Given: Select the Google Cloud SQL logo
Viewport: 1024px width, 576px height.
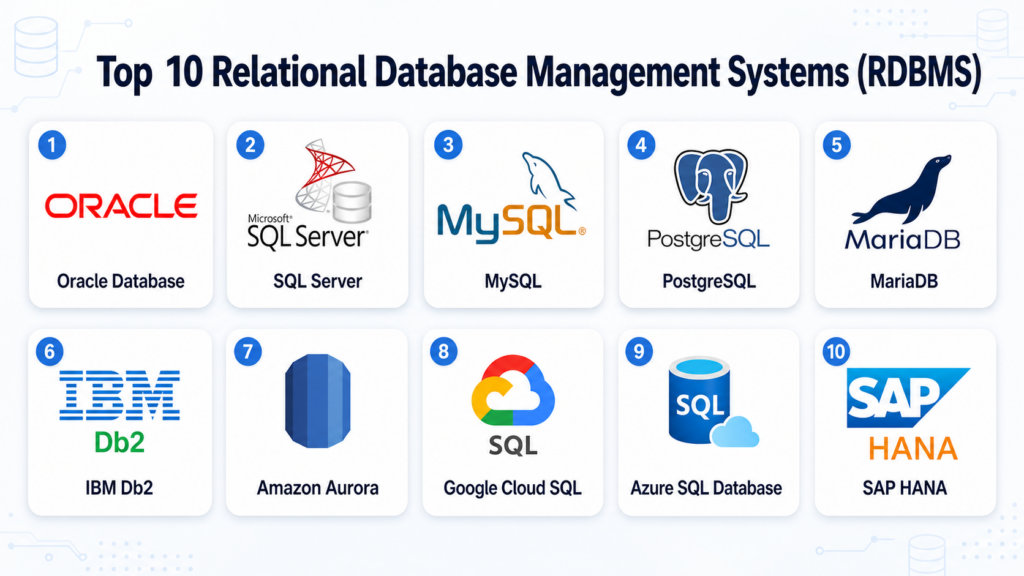Looking at the screenshot, I should (513, 406).
